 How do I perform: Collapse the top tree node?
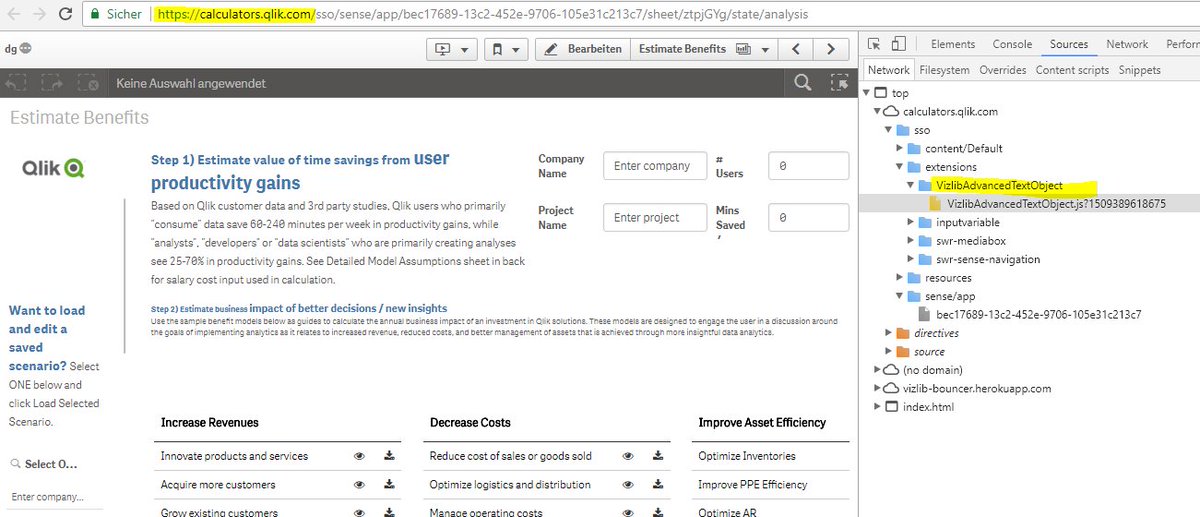[866, 93]
